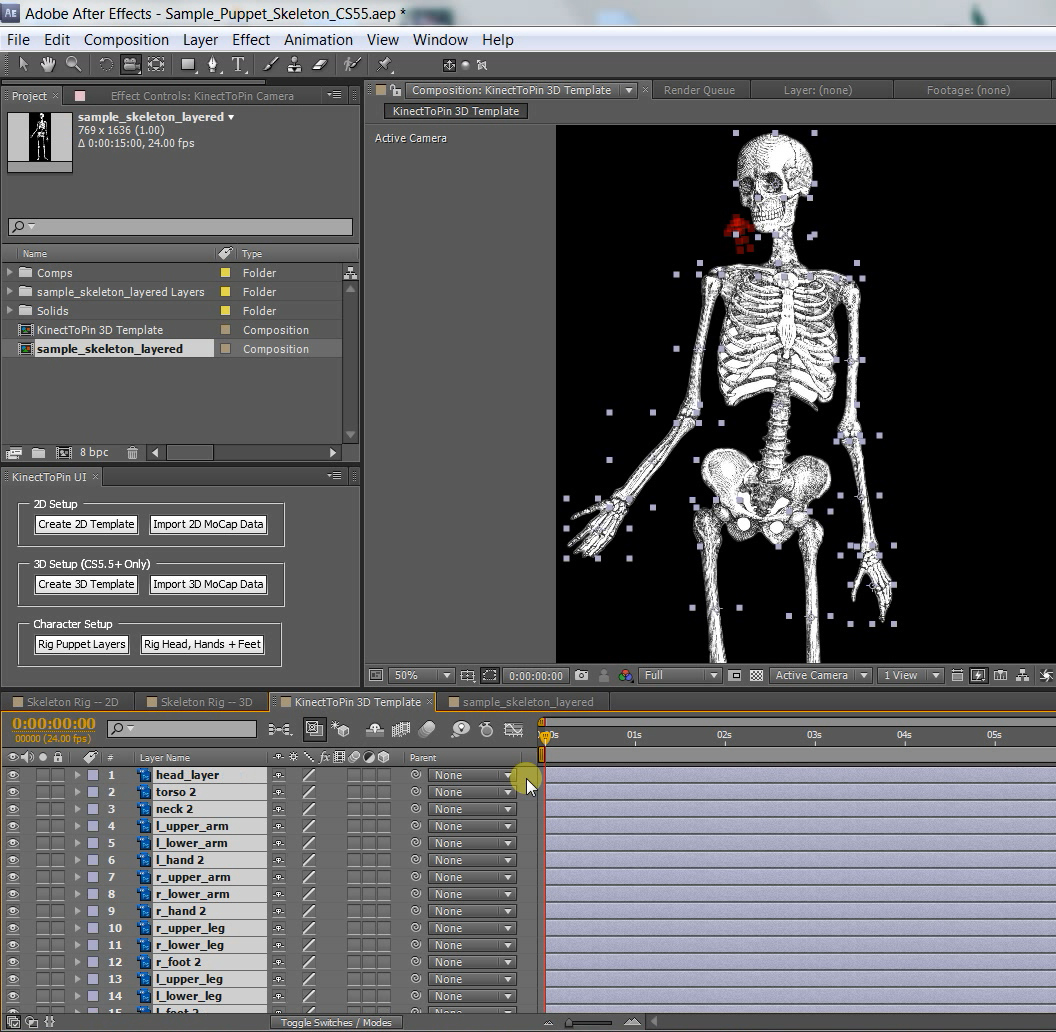This screenshot has height=1032, width=1056.
Task: Open the Effect menu
Action: click(x=251, y=40)
